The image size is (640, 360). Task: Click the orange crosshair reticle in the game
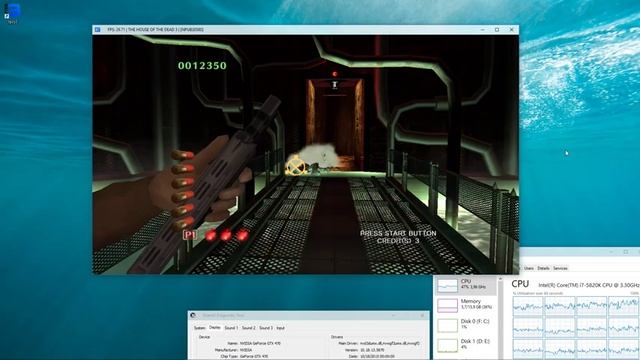point(295,166)
